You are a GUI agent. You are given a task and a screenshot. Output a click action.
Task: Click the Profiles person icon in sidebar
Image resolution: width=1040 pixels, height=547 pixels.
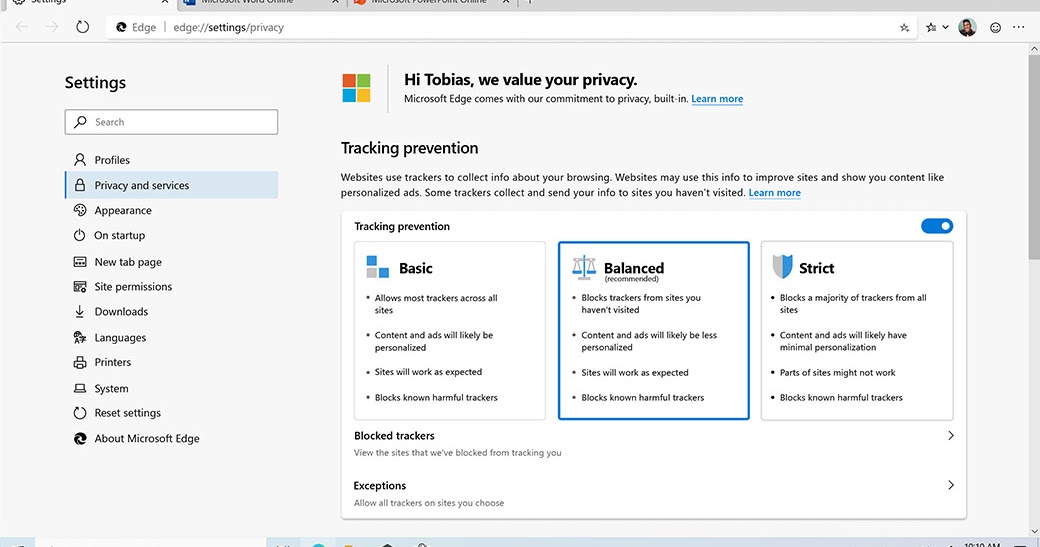[x=80, y=160]
